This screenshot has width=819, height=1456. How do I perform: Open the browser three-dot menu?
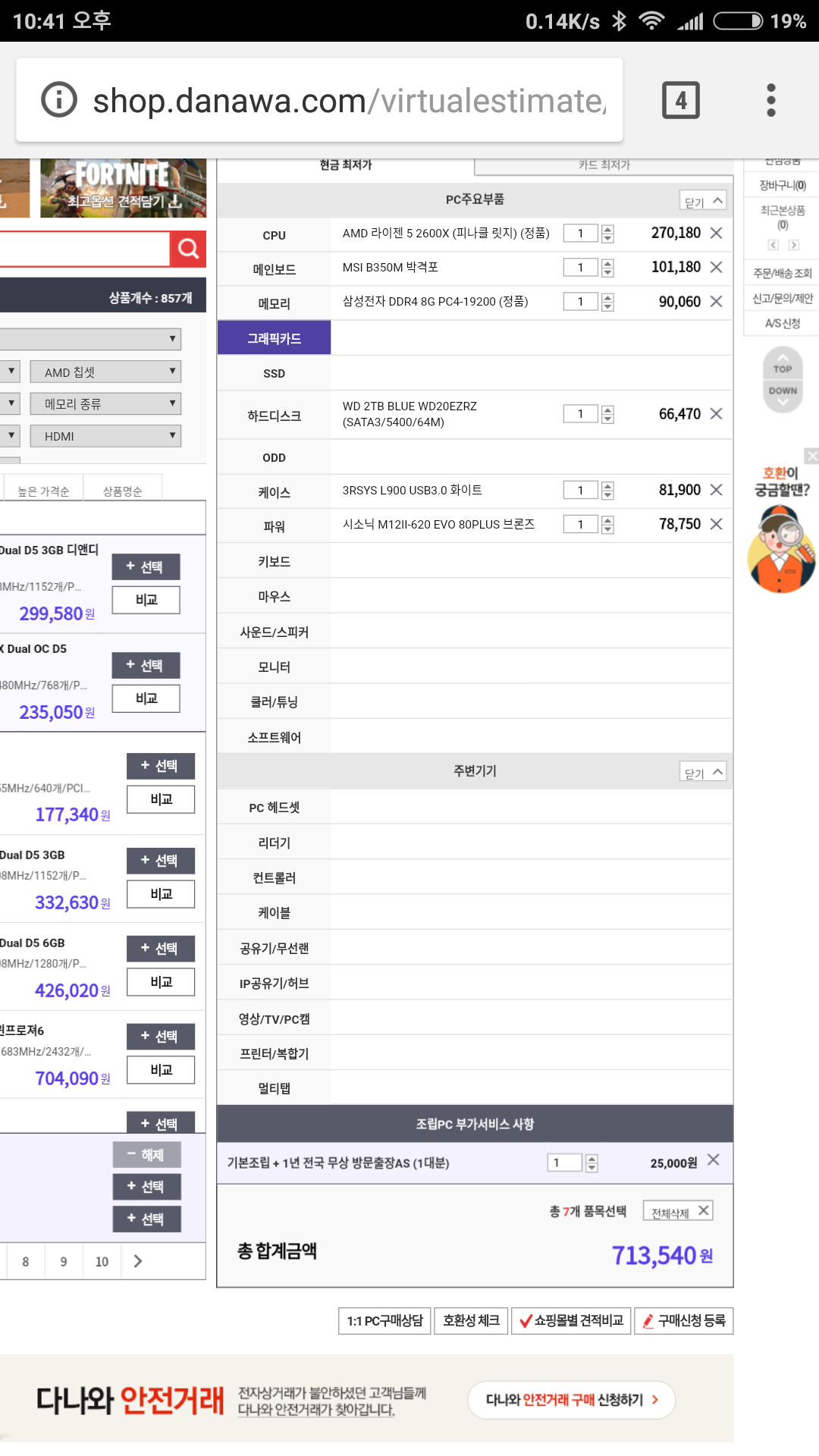pos(771,100)
